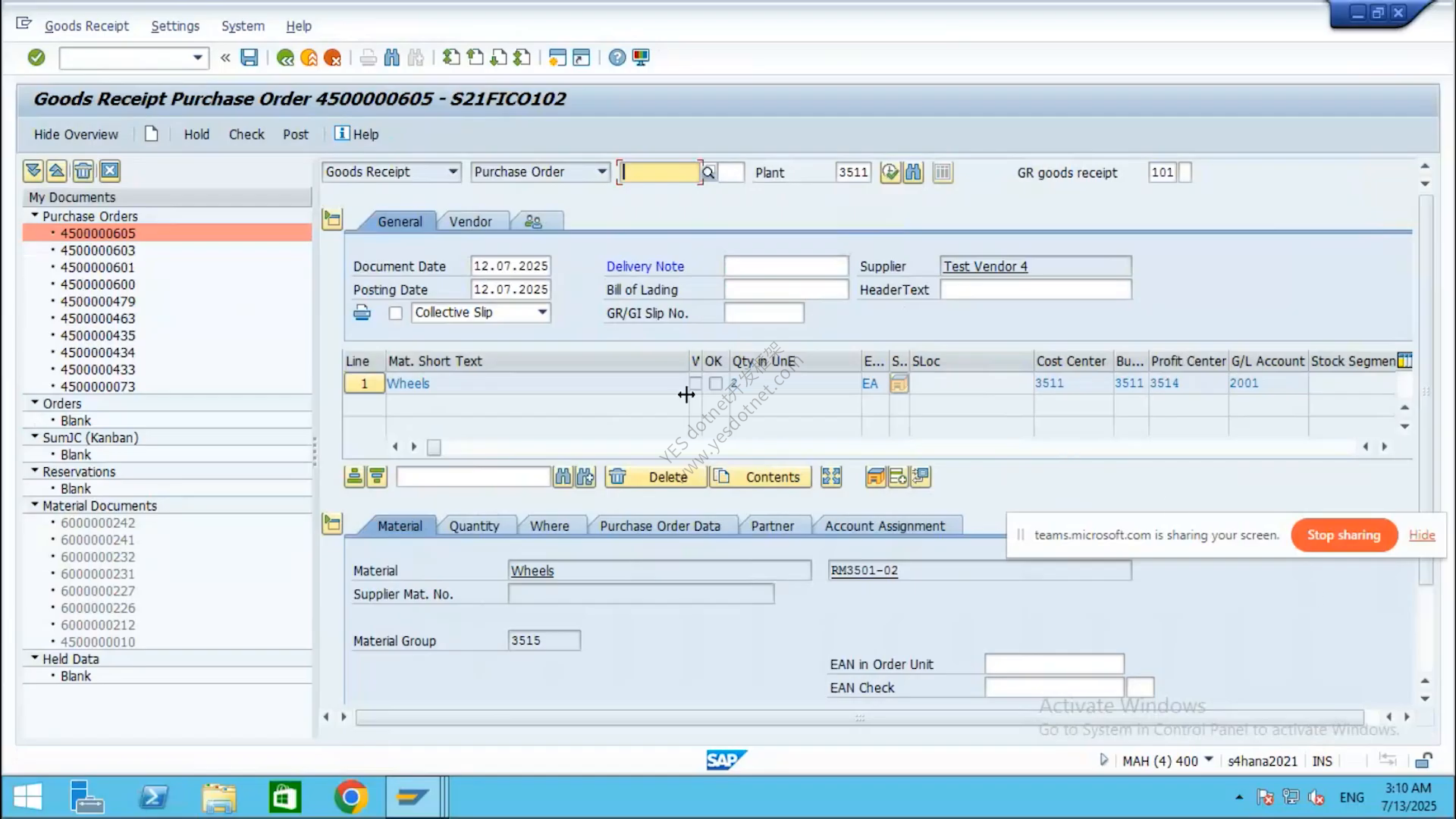Tick the V checkbox in Wheels row

pyautogui.click(x=695, y=384)
